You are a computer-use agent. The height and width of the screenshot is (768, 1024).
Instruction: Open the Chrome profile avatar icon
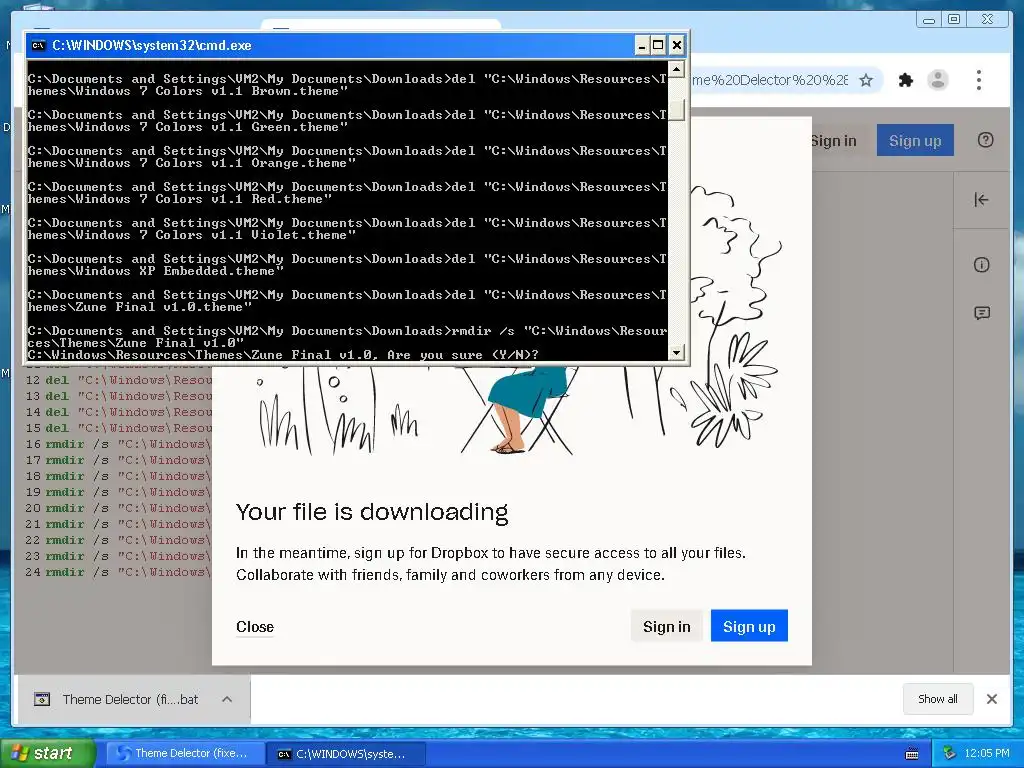pos(938,80)
